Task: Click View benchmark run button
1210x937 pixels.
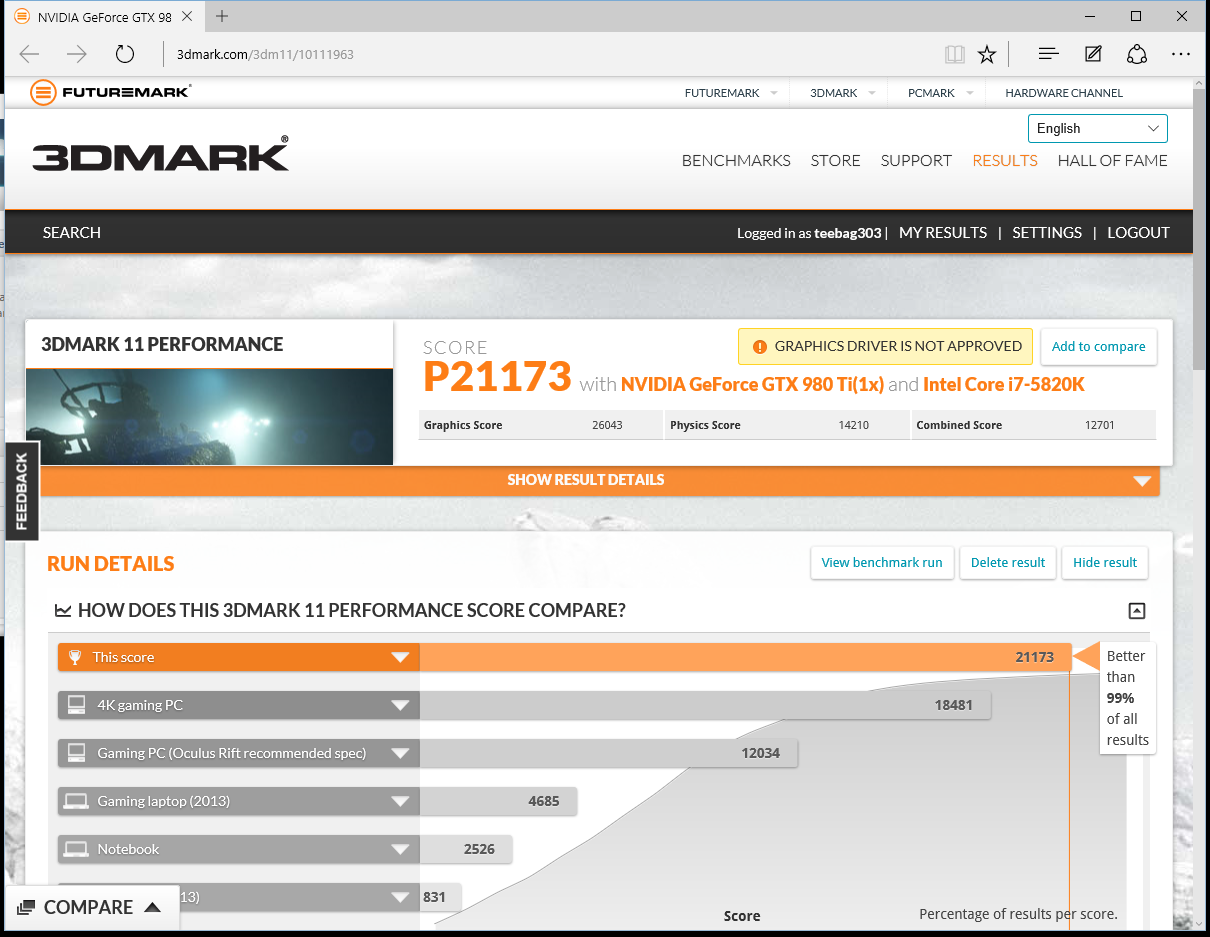Action: pyautogui.click(x=882, y=562)
